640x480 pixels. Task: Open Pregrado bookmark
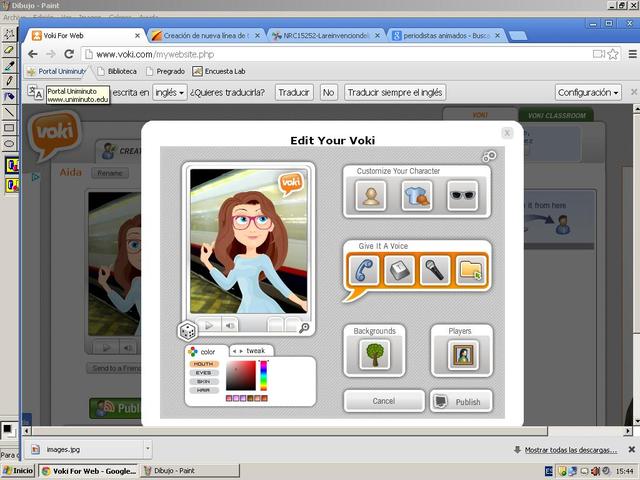(165, 71)
